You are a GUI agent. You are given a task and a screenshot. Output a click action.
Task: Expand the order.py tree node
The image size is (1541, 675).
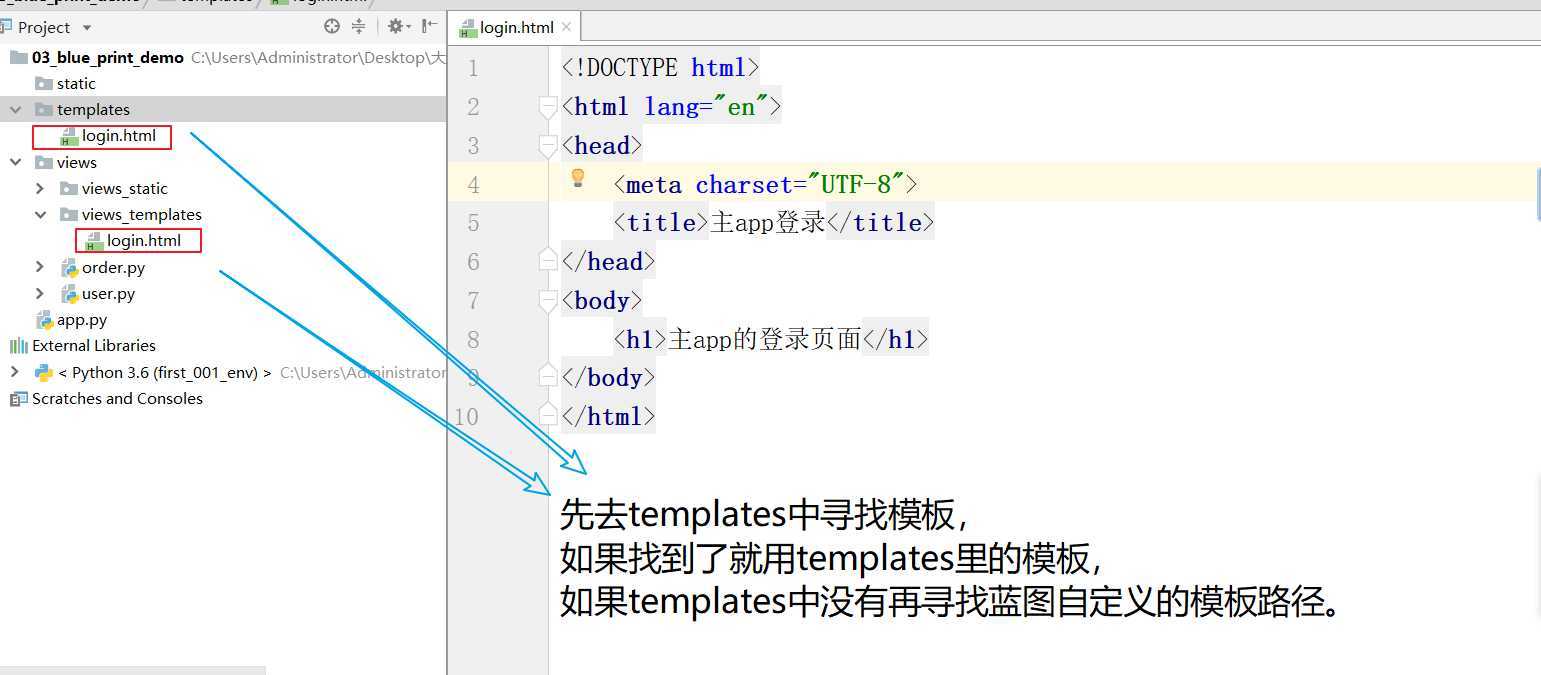(39, 267)
